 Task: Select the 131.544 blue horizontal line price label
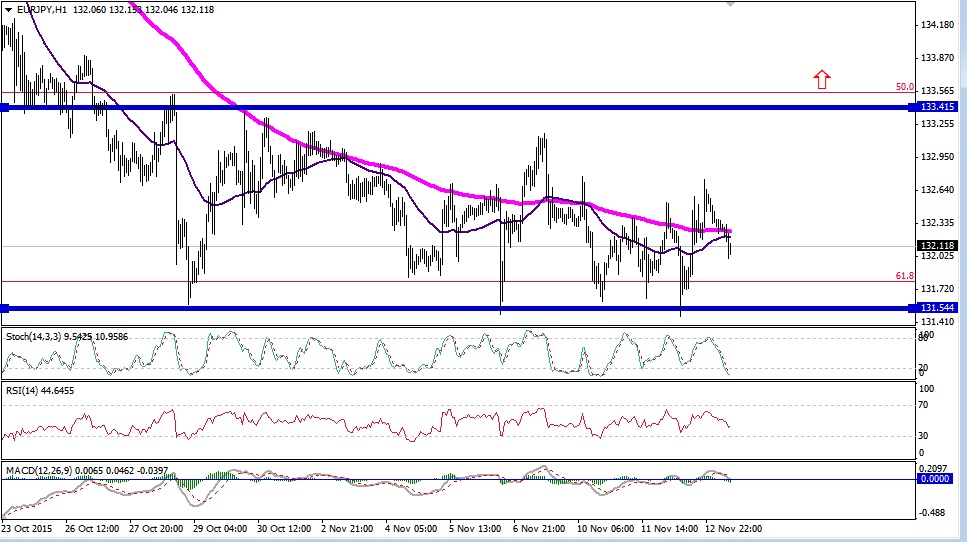point(937,307)
